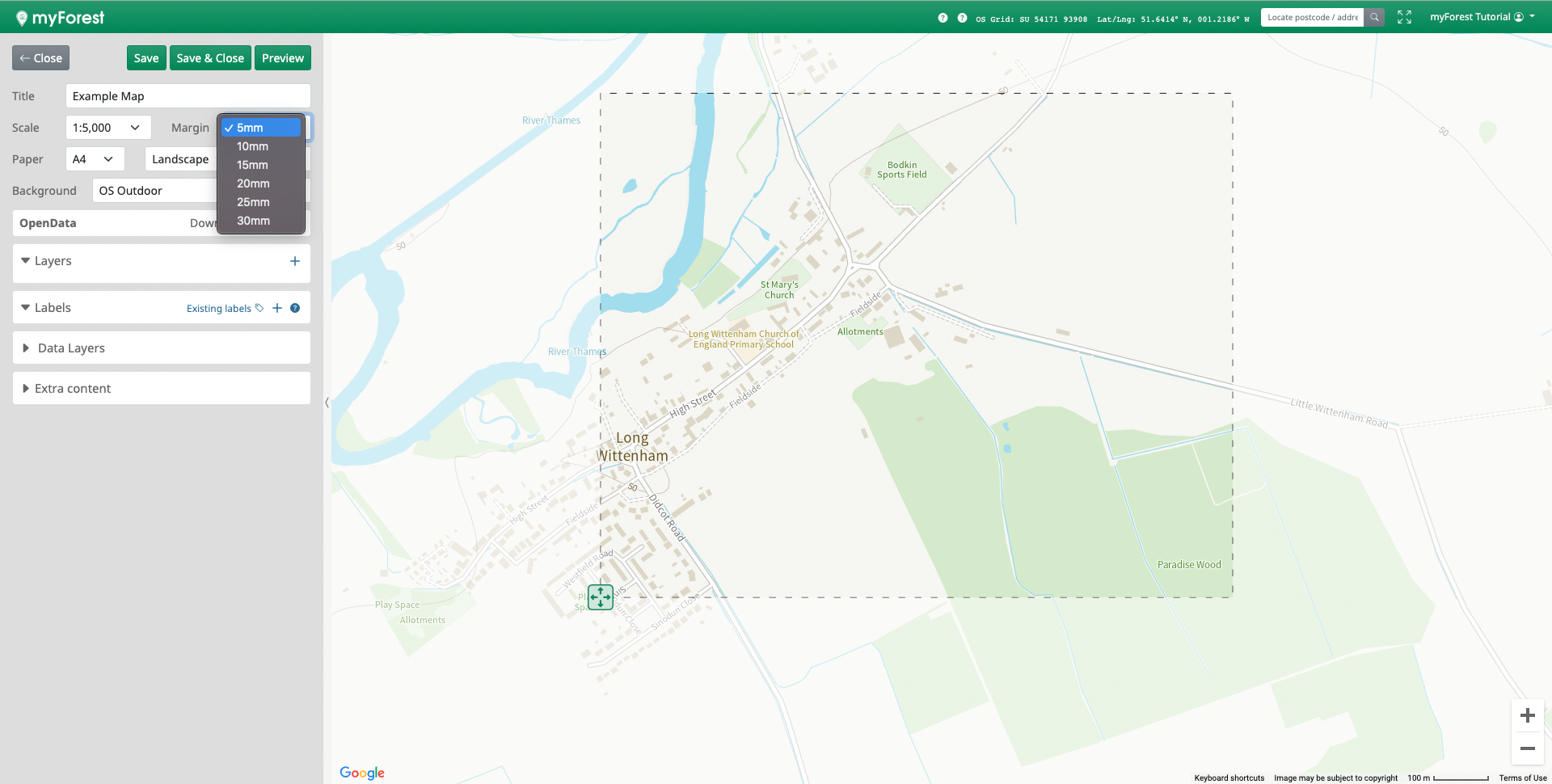Click the move print area handle icon

(x=600, y=597)
